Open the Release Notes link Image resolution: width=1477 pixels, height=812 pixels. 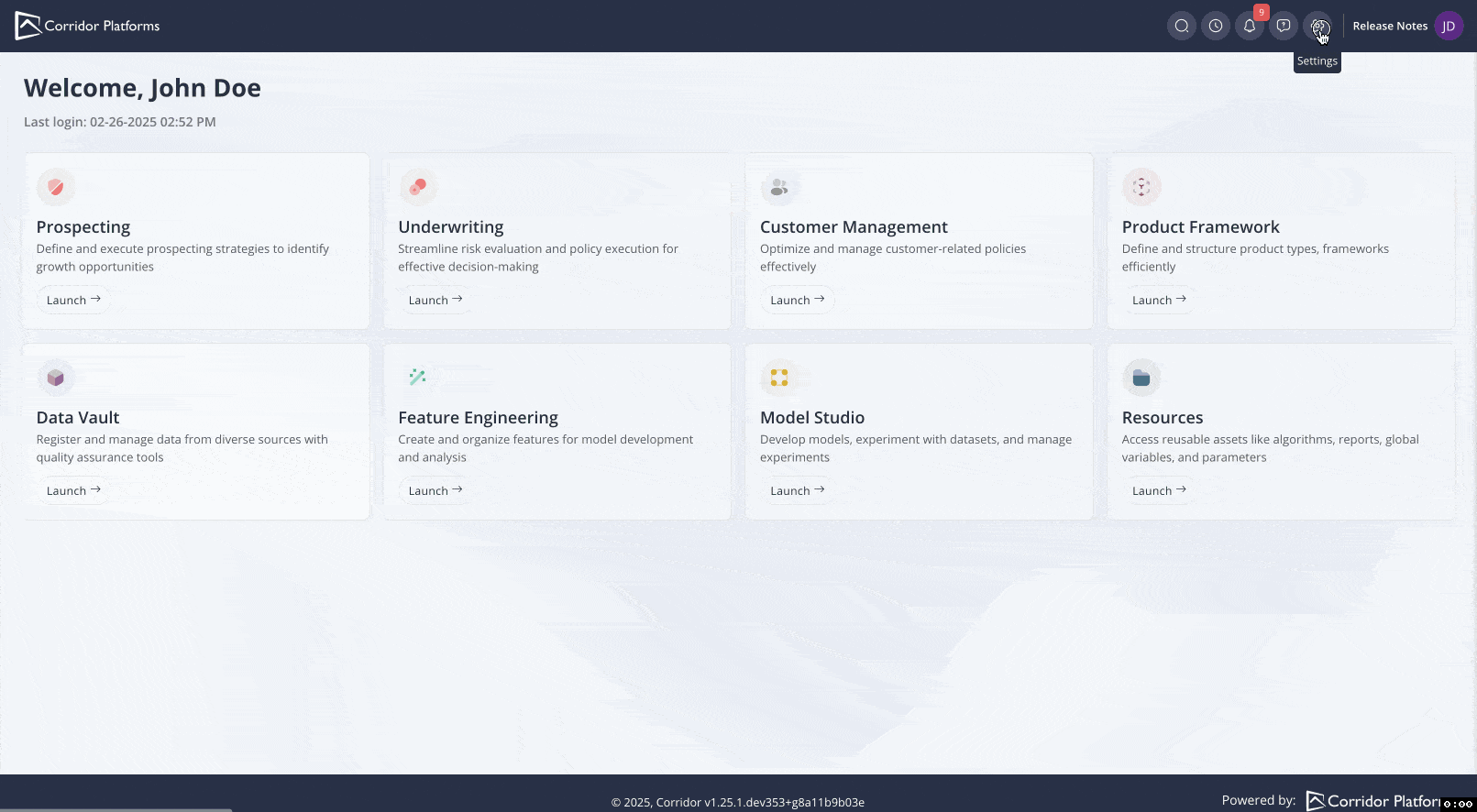(x=1390, y=26)
